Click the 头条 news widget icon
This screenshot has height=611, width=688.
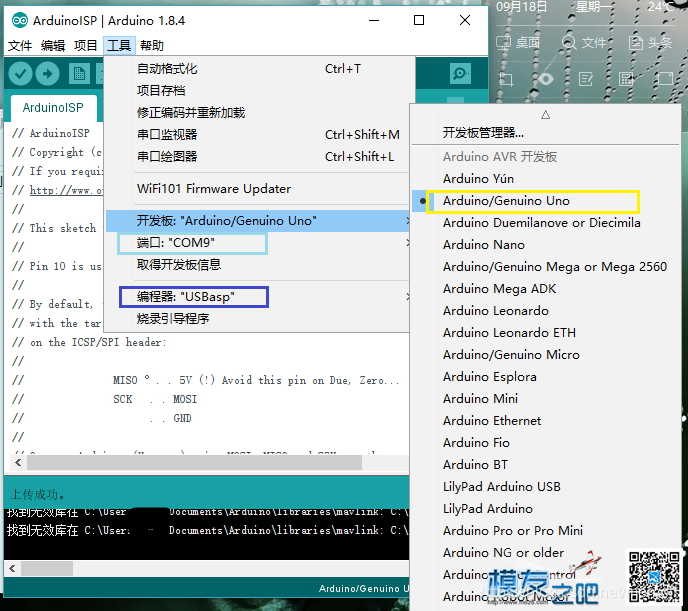(635, 43)
